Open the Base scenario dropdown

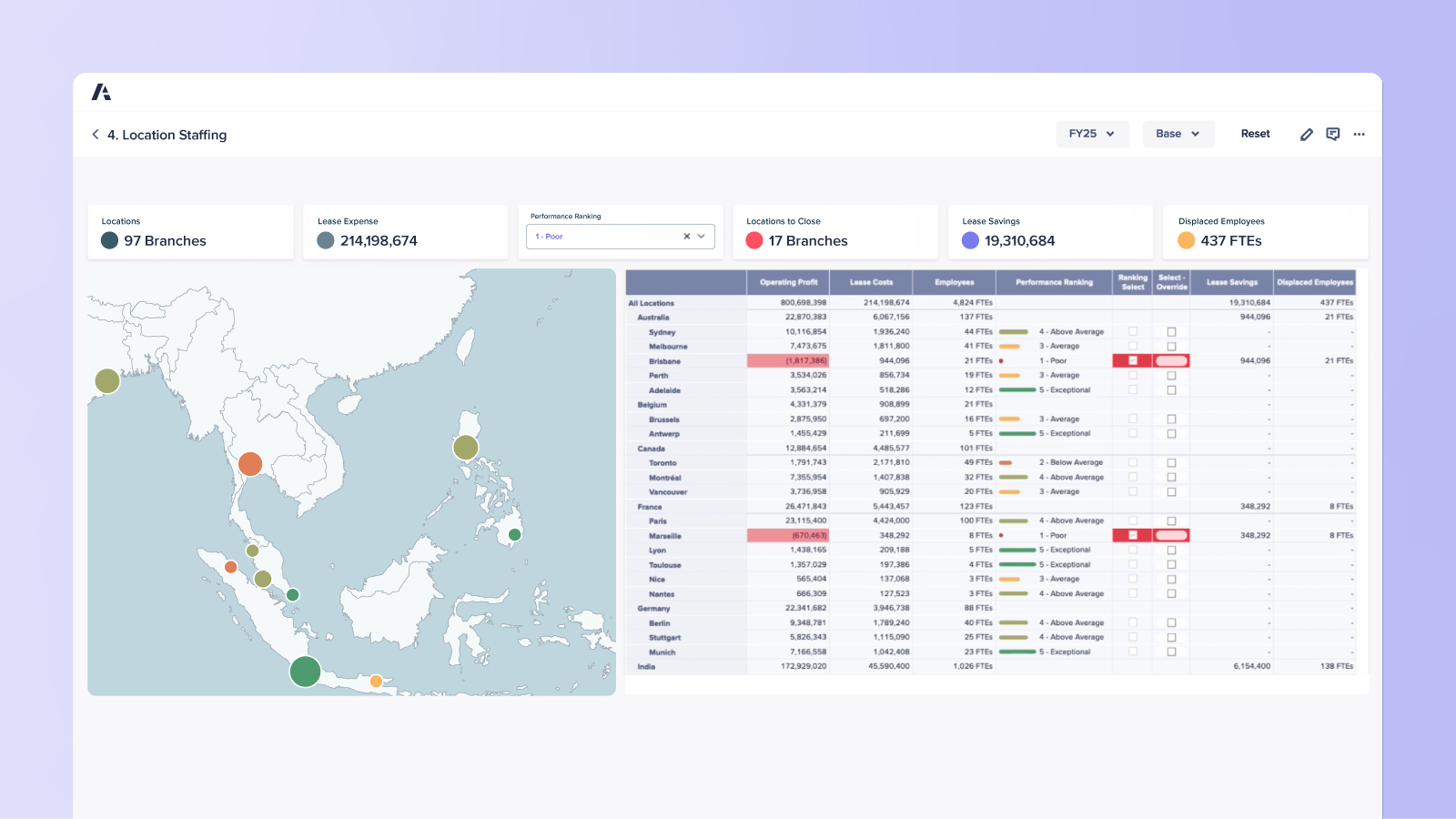click(x=1178, y=134)
